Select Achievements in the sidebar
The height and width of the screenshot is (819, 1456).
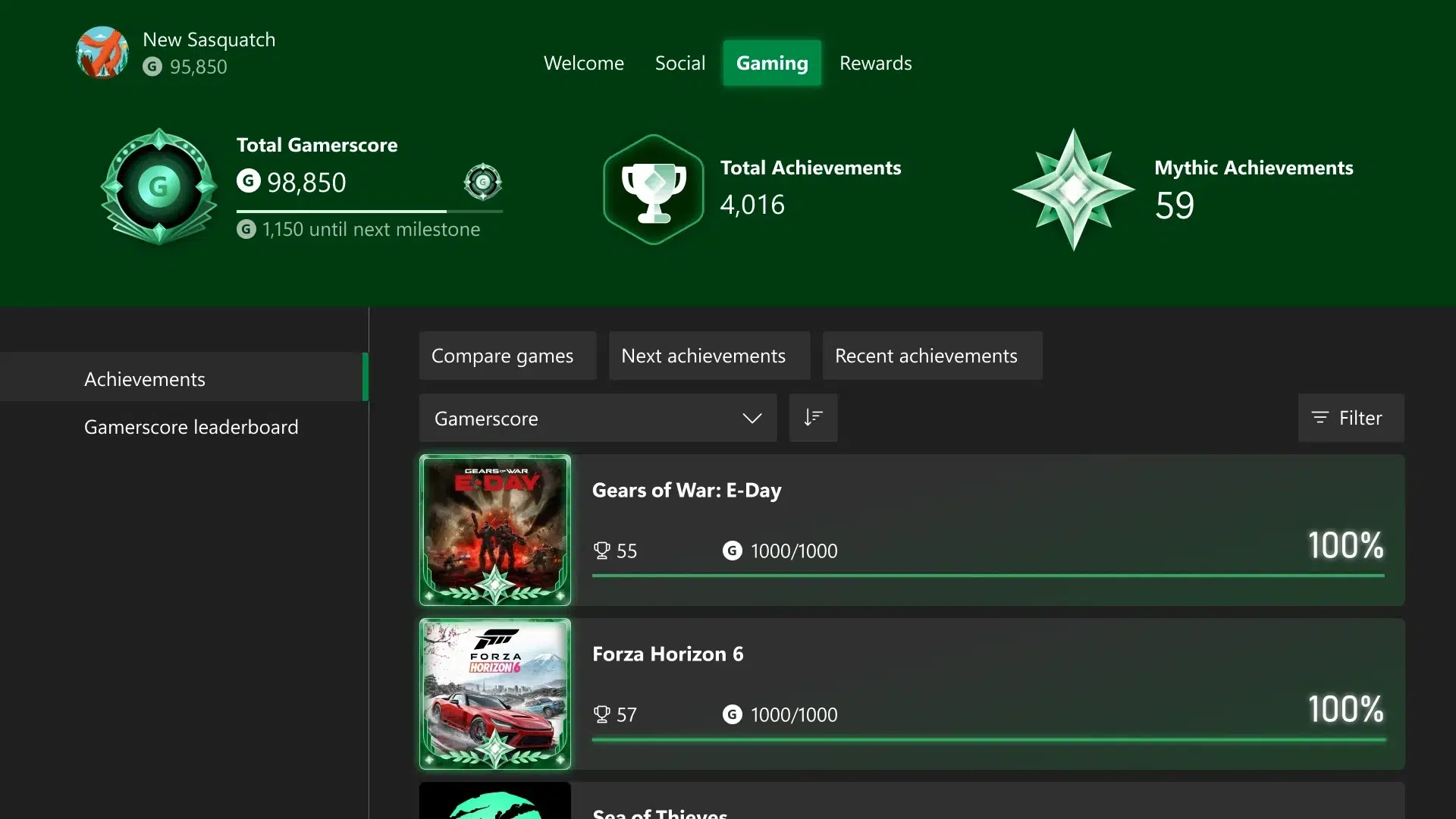[x=184, y=377]
